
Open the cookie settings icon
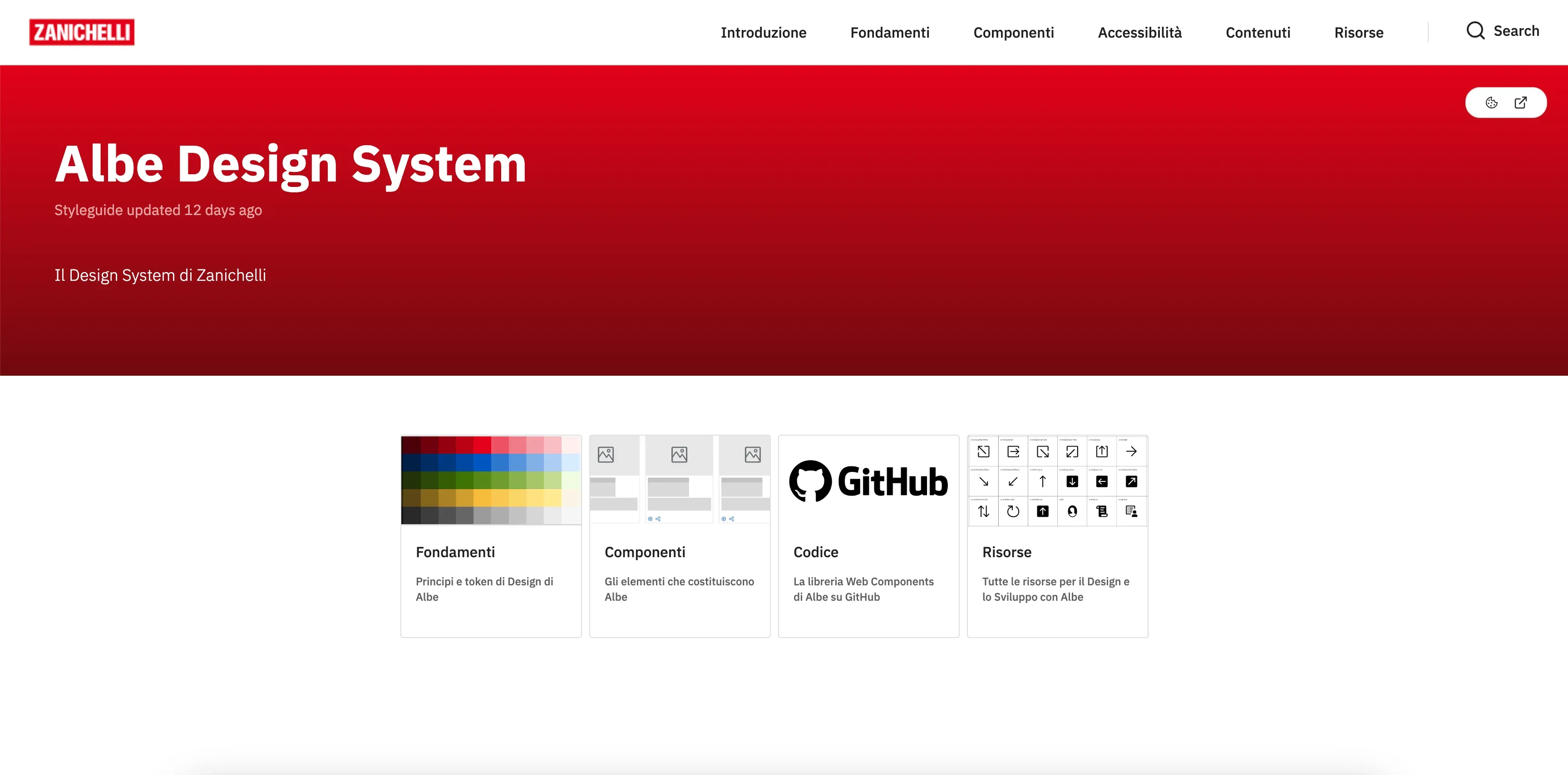pos(1491,103)
